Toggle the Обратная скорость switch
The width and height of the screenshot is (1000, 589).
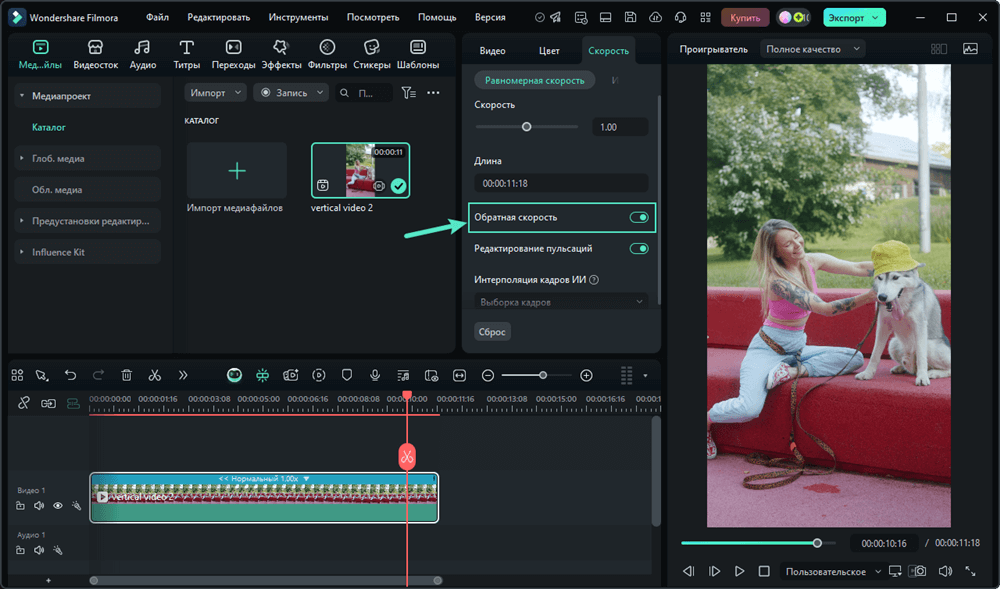click(x=638, y=217)
